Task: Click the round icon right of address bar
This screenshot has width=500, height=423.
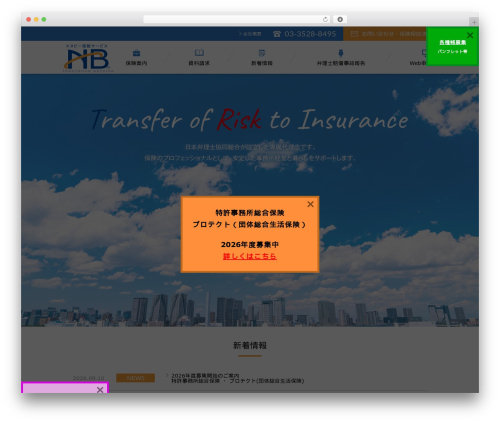Action: click(x=340, y=20)
